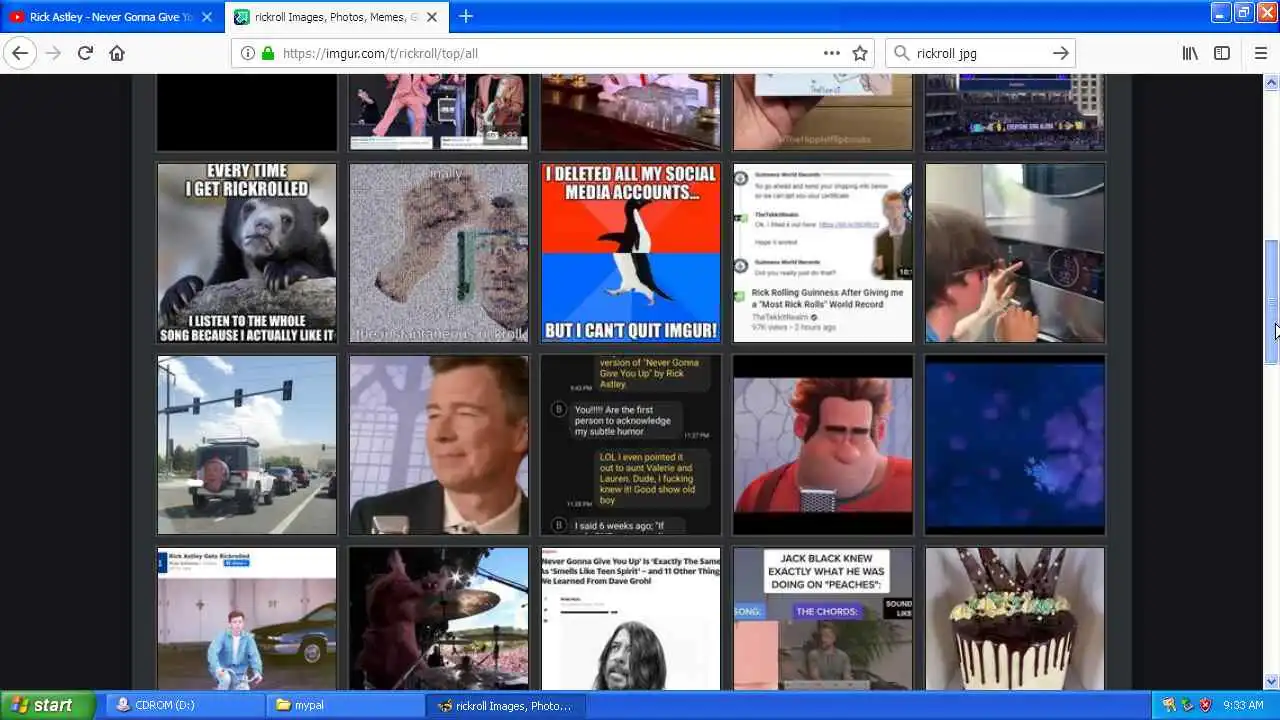Image resolution: width=1280 pixels, height=720 pixels.
Task: Open the penguin social media accounts meme
Action: pos(631,253)
